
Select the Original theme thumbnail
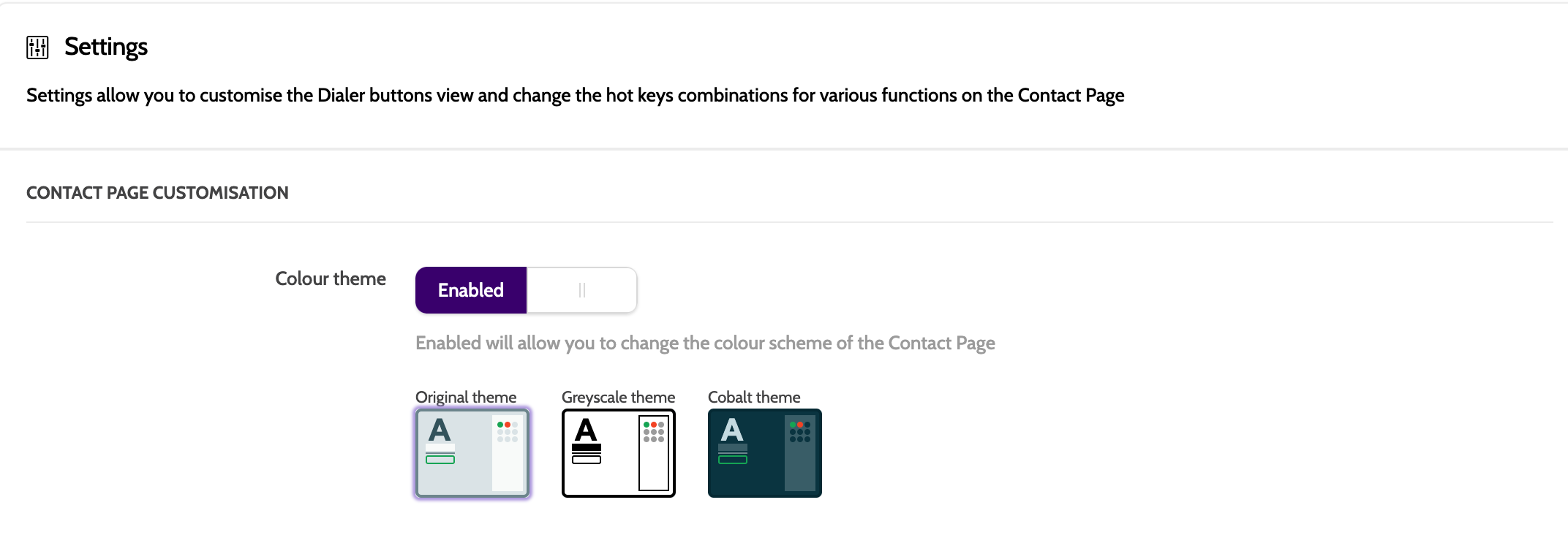point(472,453)
